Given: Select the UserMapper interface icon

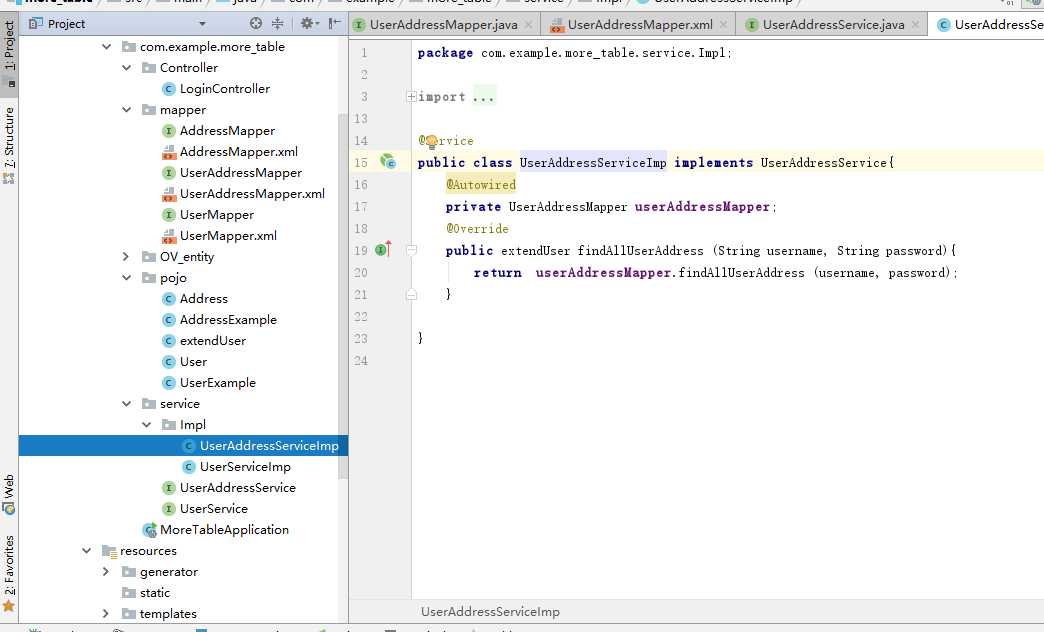Looking at the screenshot, I should pos(169,214).
